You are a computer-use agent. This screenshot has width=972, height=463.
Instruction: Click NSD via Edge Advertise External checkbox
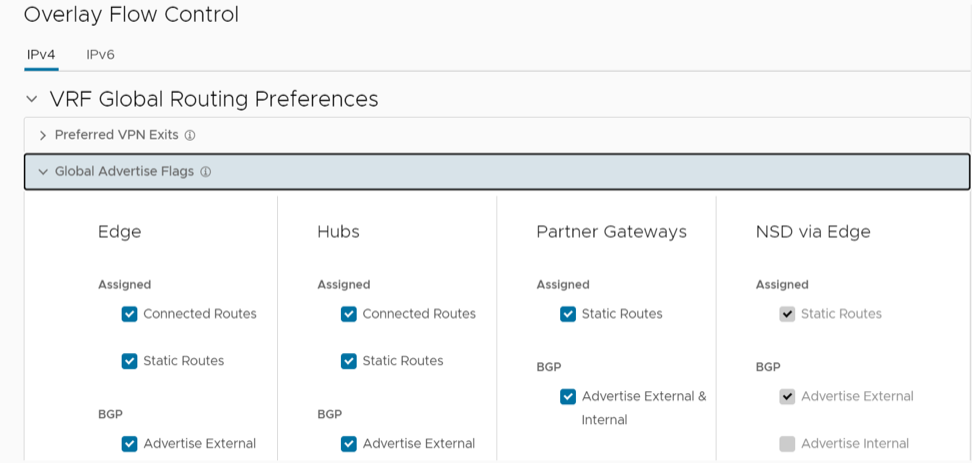tap(788, 397)
